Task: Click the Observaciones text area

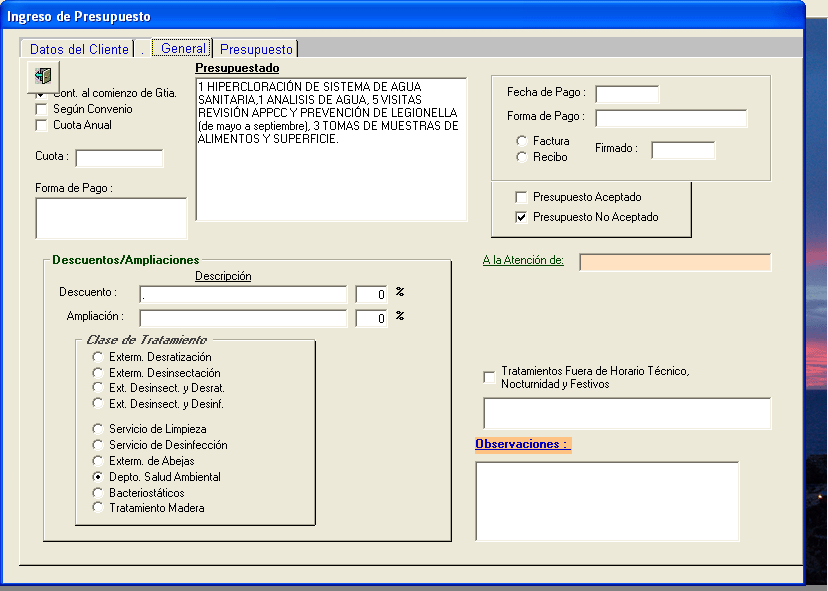Action: (x=607, y=501)
